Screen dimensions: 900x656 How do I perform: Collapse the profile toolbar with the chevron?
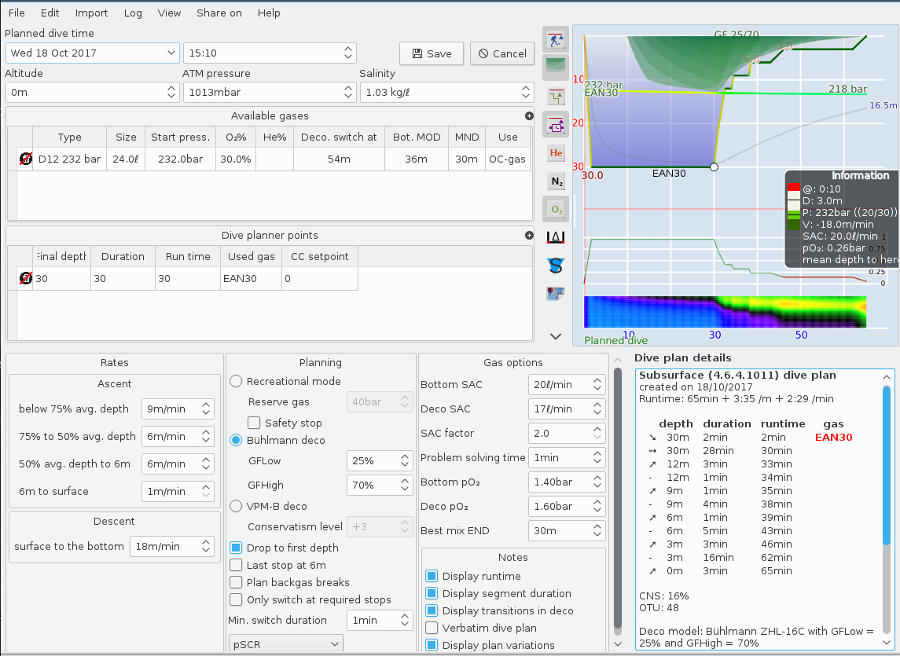pos(556,335)
